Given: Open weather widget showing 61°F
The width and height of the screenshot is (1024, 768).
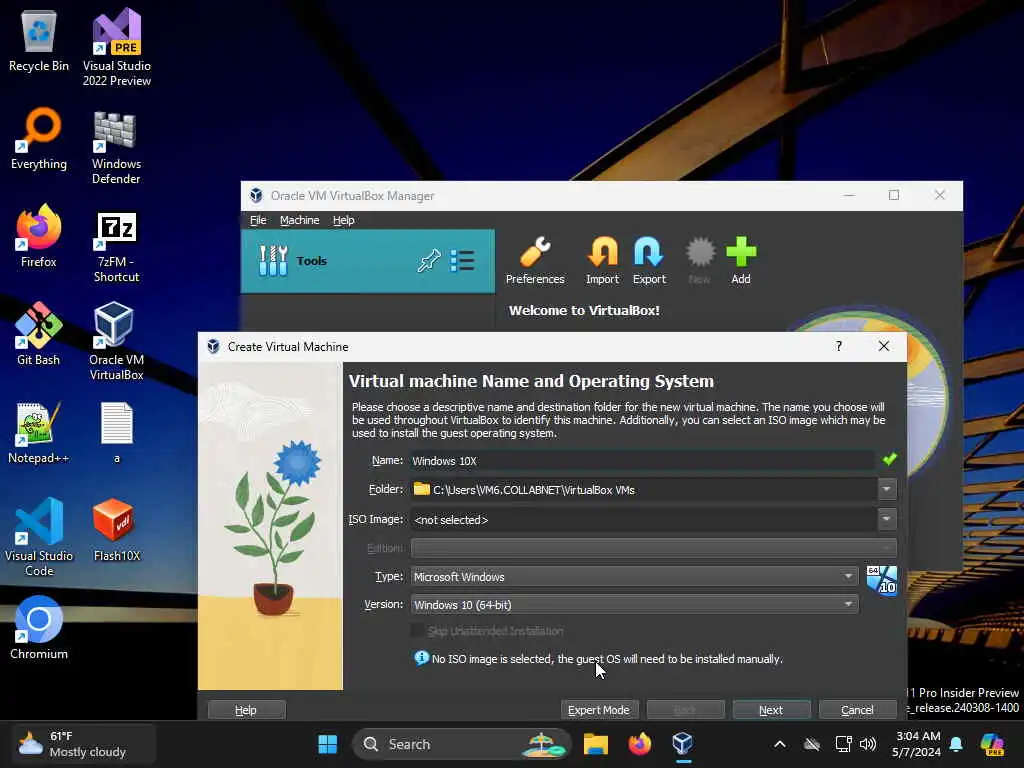Looking at the screenshot, I should (x=83, y=744).
